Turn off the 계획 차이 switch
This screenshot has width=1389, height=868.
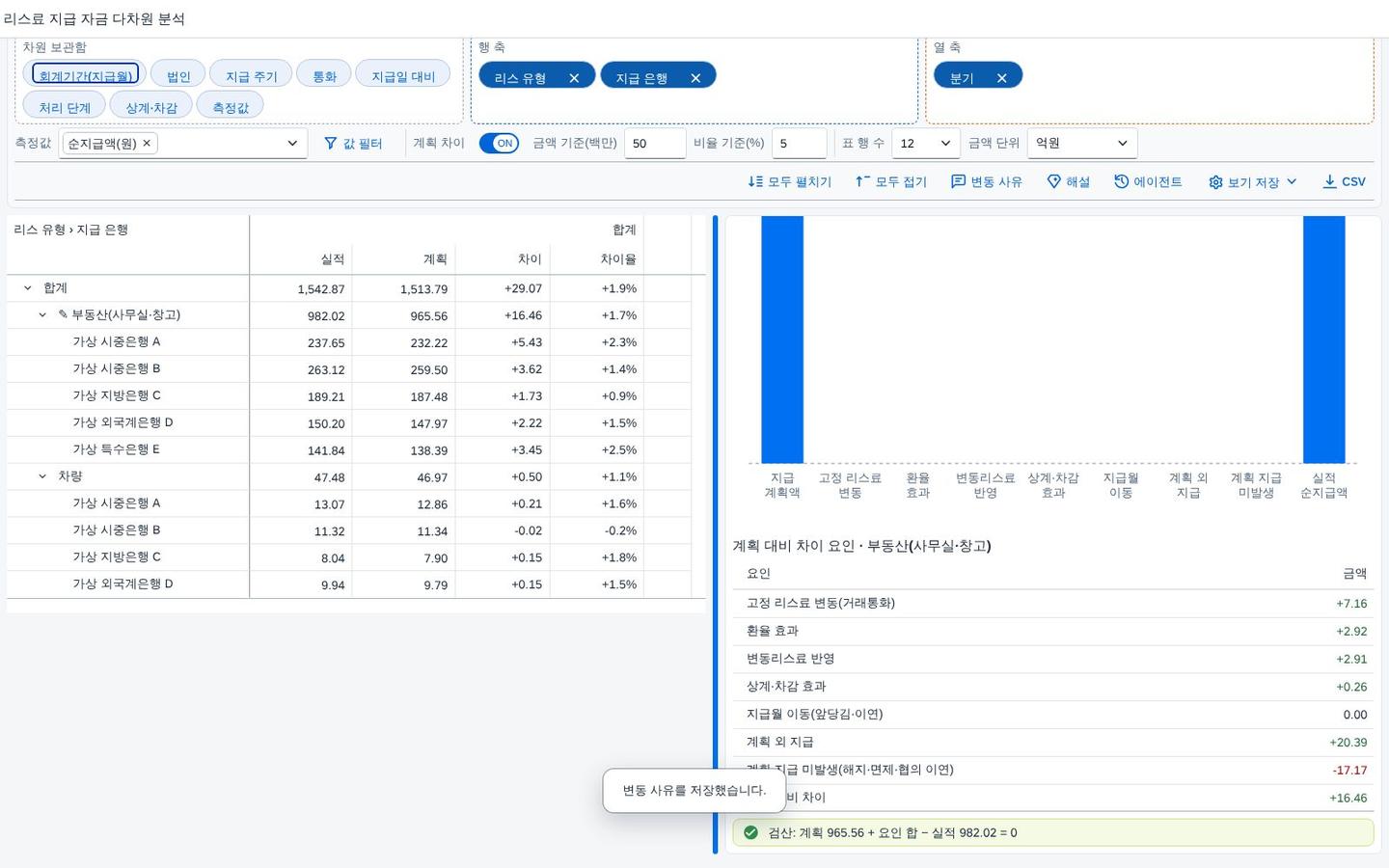(x=499, y=144)
